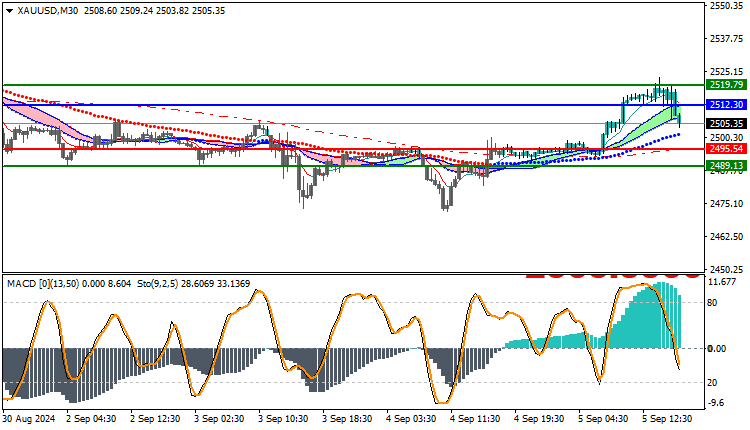Click the 2 Sep 04:30 time label
This screenshot has height=430, width=750.
(92, 419)
